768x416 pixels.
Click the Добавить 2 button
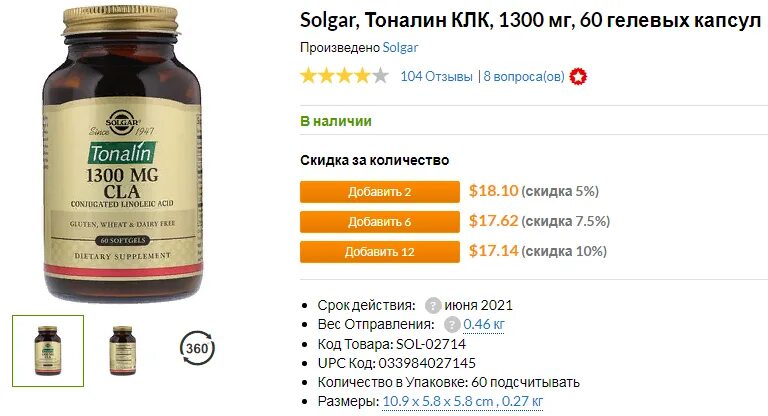(x=380, y=192)
